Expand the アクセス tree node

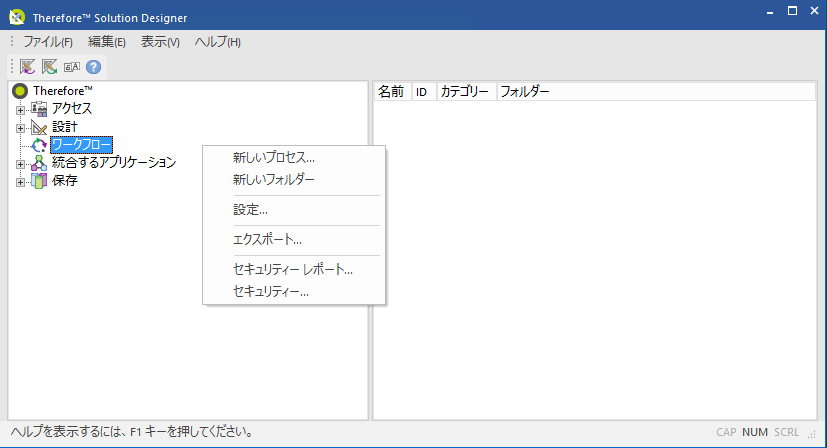(20, 110)
